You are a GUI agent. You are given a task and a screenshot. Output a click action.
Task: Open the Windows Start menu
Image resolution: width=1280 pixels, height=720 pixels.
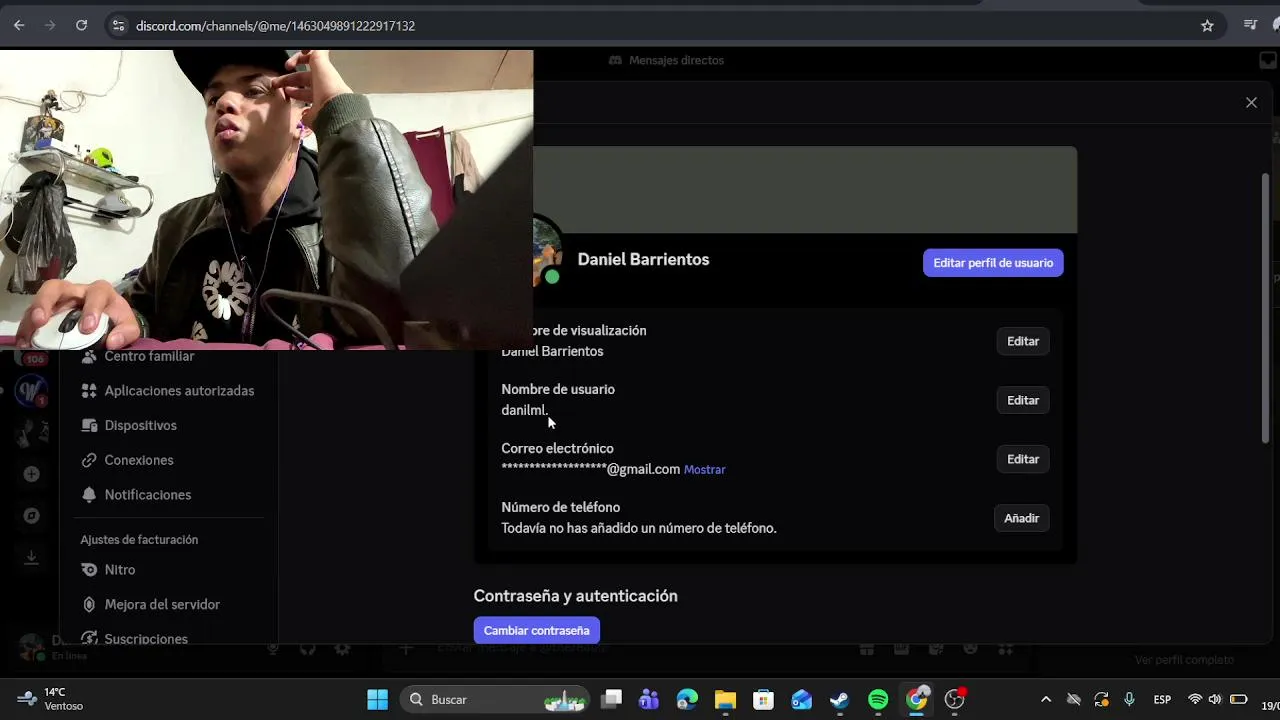click(x=377, y=700)
